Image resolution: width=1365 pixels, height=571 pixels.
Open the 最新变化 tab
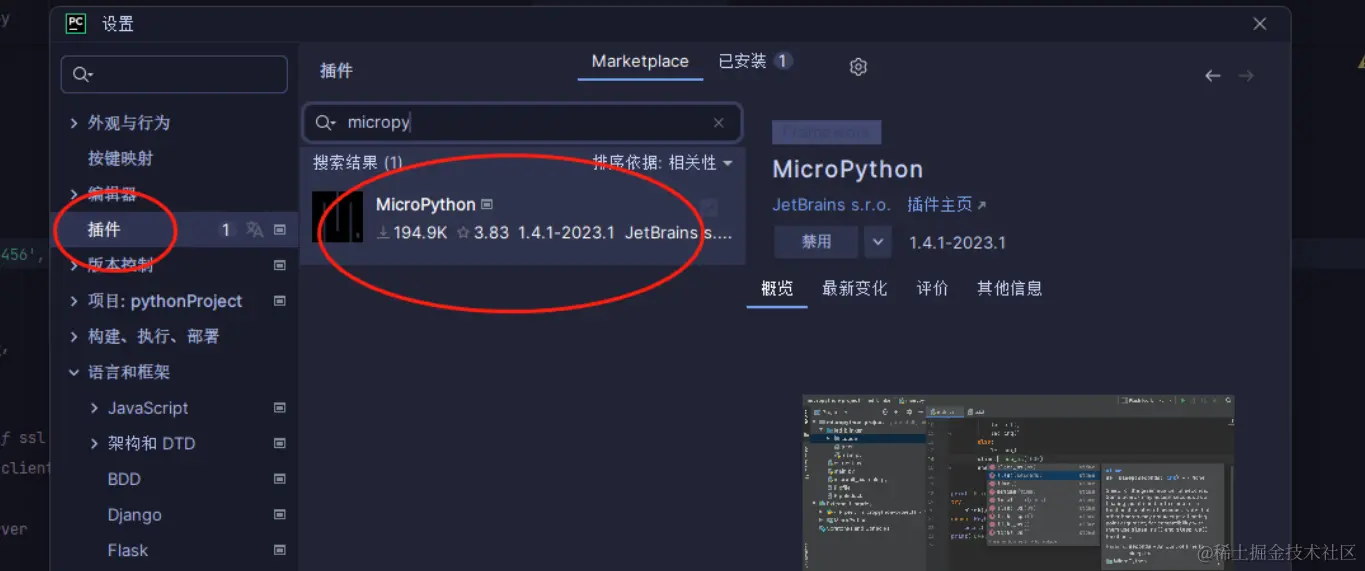tap(854, 288)
